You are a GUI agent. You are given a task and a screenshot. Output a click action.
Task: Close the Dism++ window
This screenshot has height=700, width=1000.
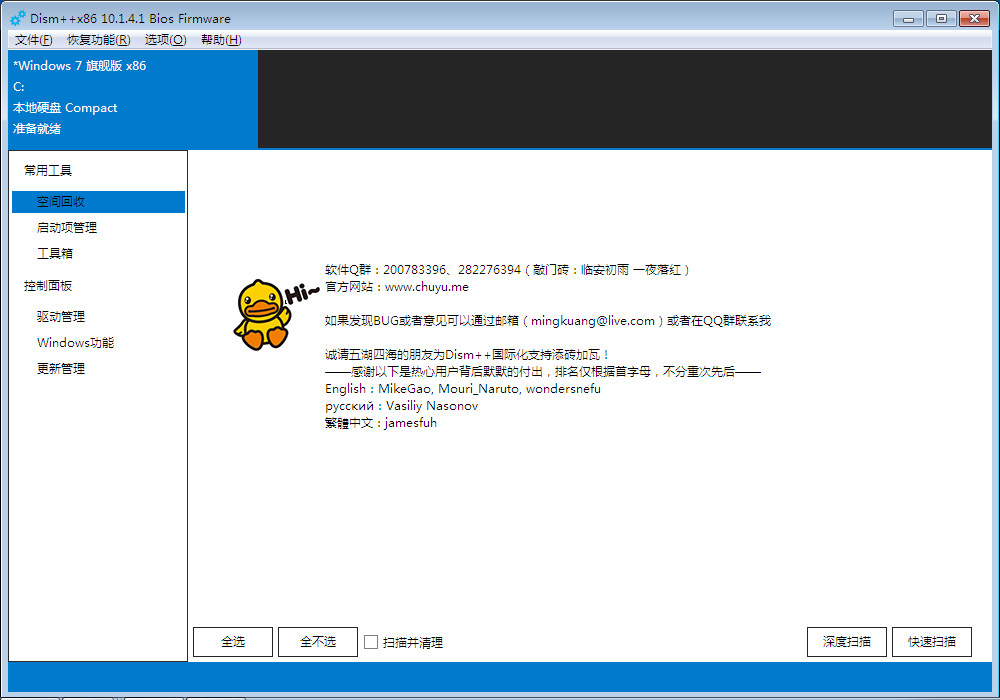(974, 18)
